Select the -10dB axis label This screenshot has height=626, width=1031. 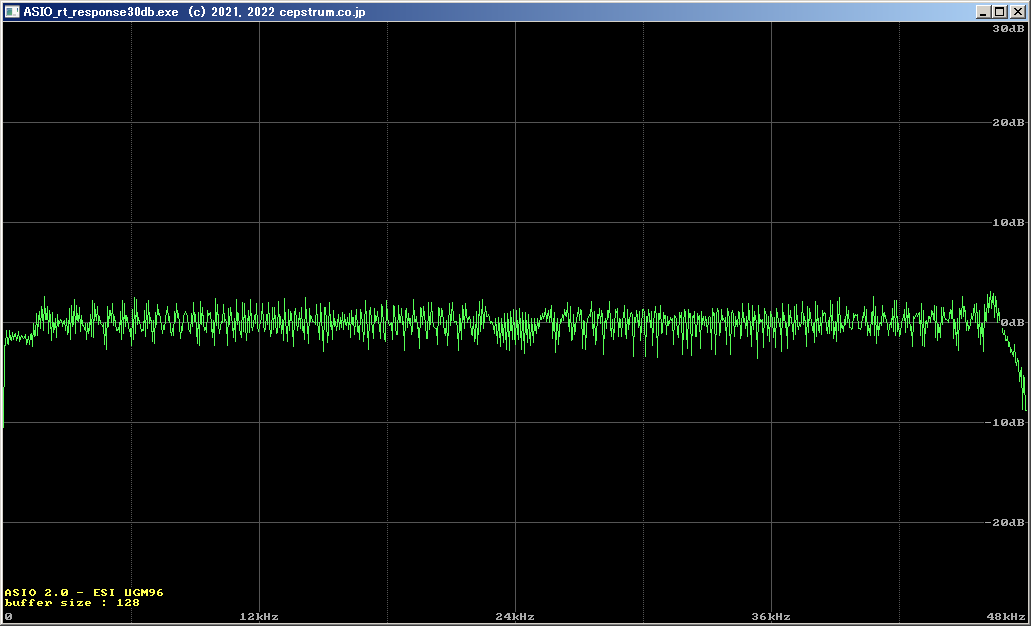tap(1005, 422)
